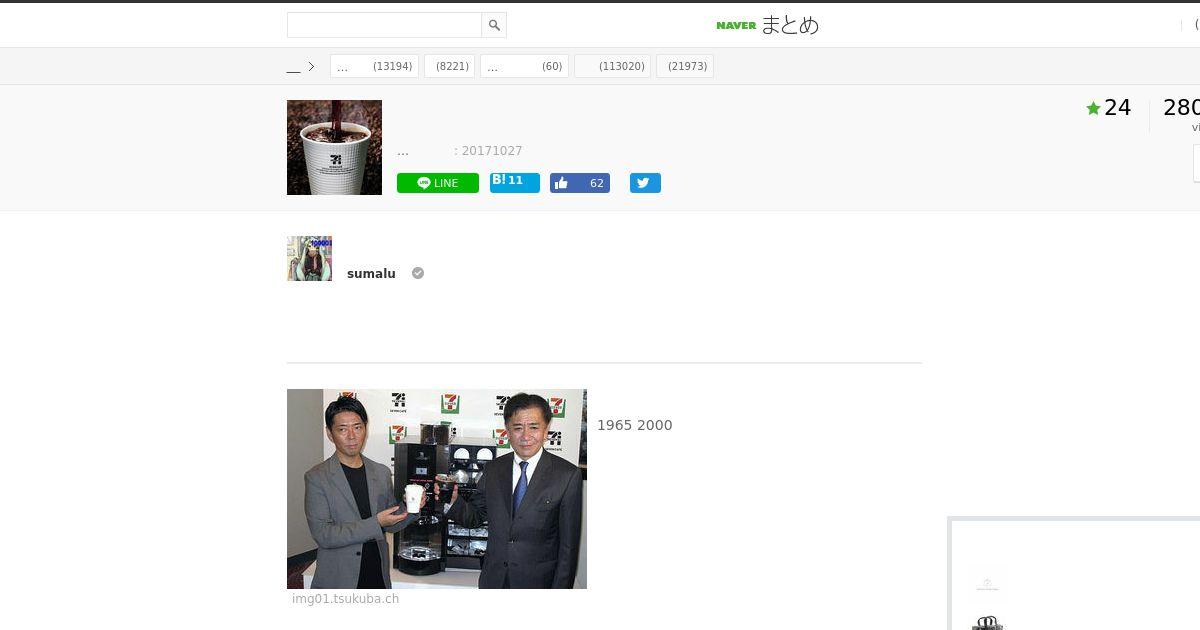
Task: Click the Hatena bookmark B! 11 button
Action: pyautogui.click(x=515, y=182)
